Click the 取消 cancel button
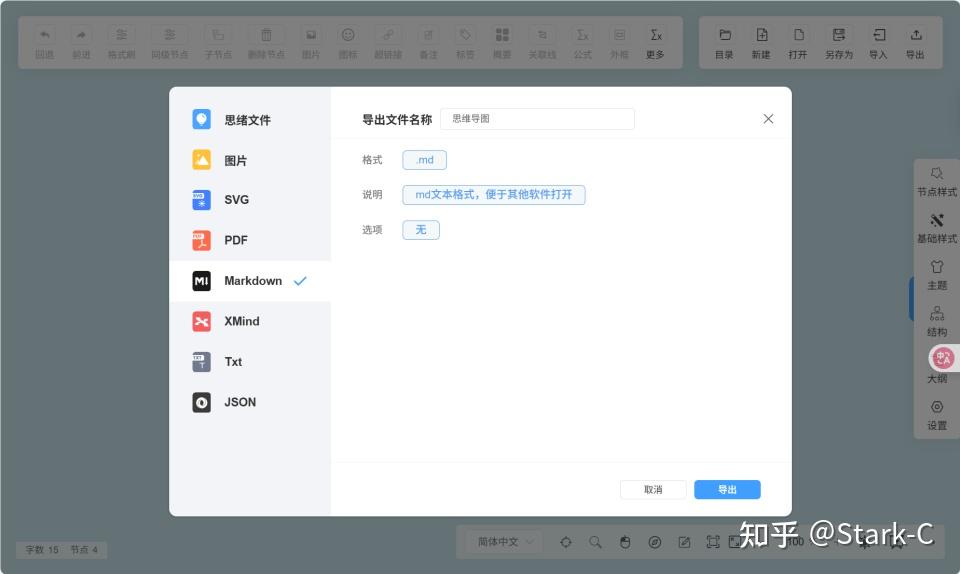This screenshot has width=960, height=574. pos(653,490)
